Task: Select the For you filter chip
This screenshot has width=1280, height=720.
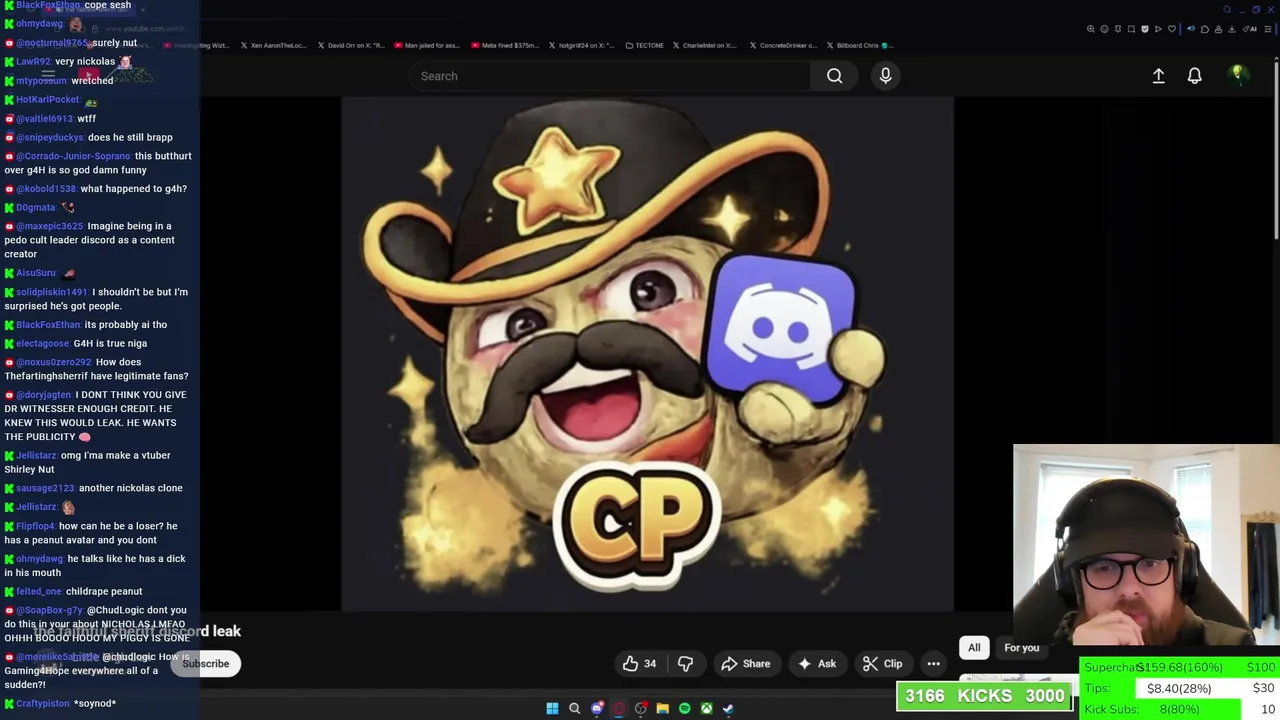Action: [1021, 648]
